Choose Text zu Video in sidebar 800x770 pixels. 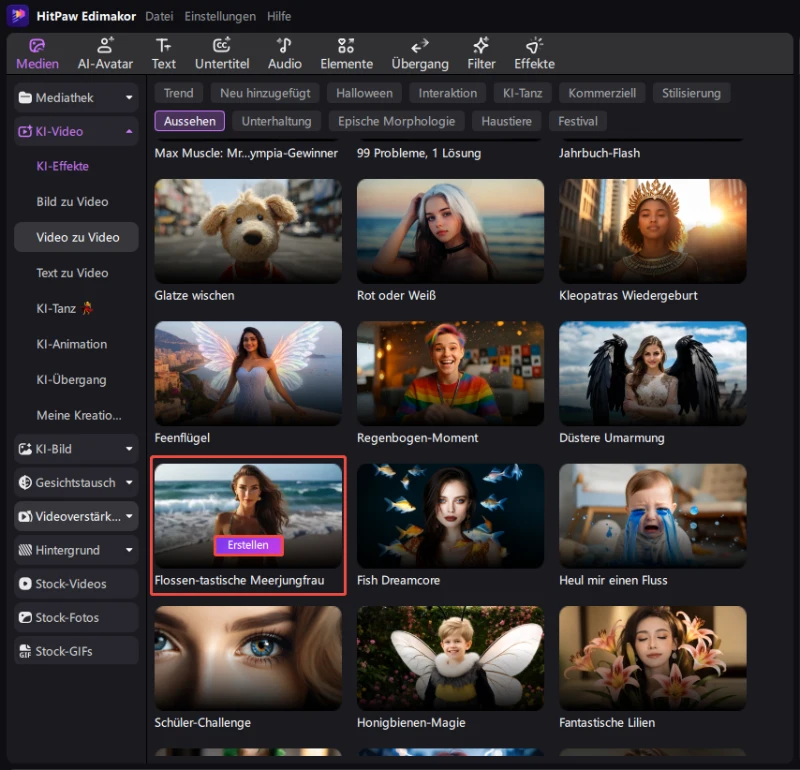72,273
